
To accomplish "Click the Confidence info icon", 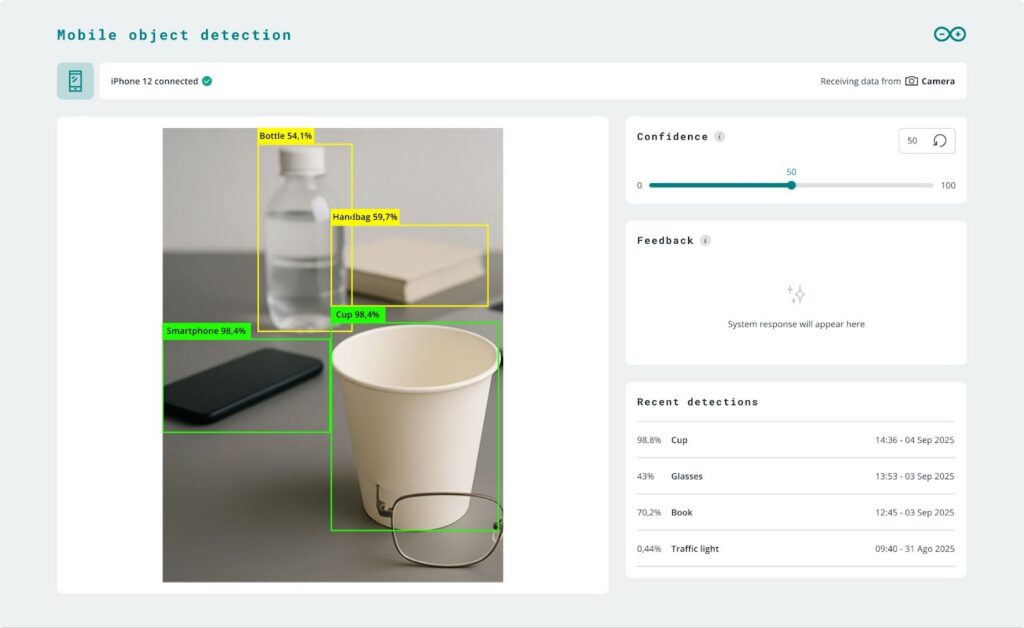I will tap(720, 137).
